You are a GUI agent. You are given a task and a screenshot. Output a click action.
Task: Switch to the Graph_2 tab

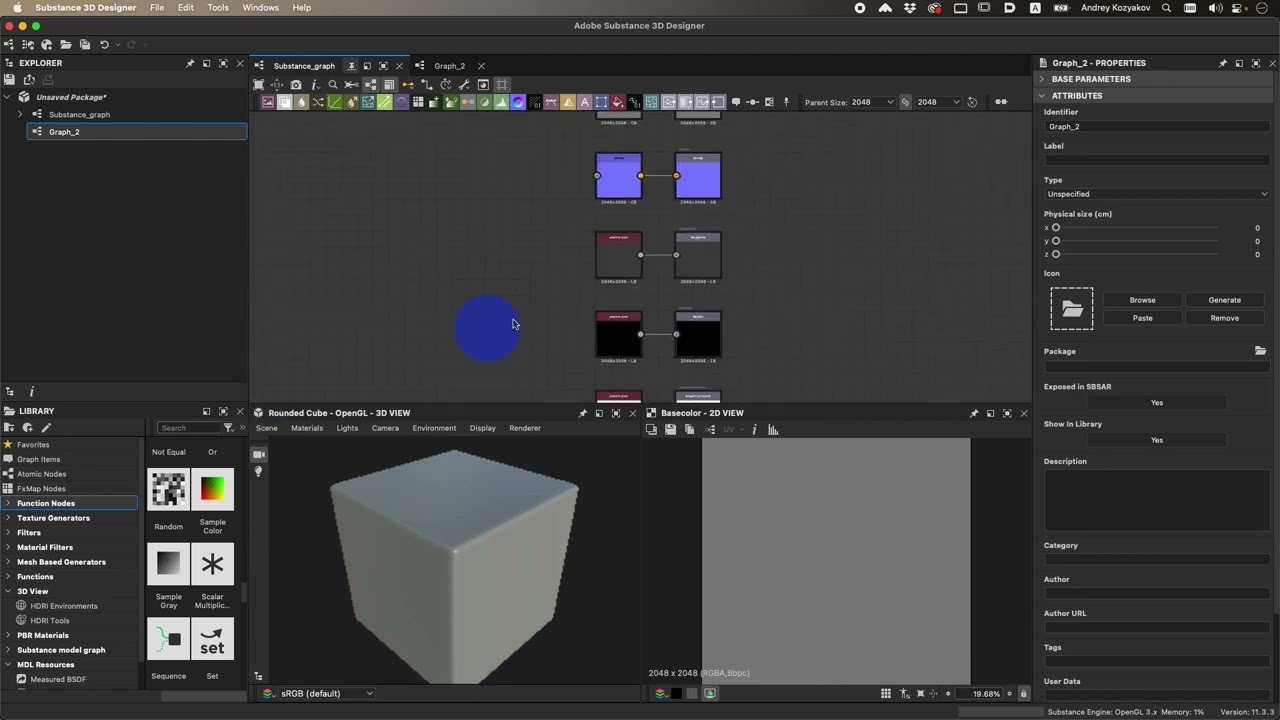pyautogui.click(x=449, y=66)
